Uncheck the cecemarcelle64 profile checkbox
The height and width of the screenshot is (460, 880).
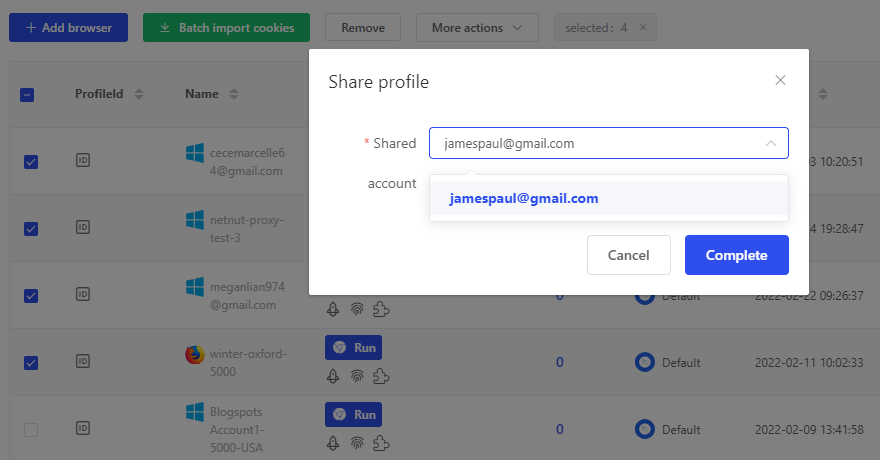[x=30, y=161]
